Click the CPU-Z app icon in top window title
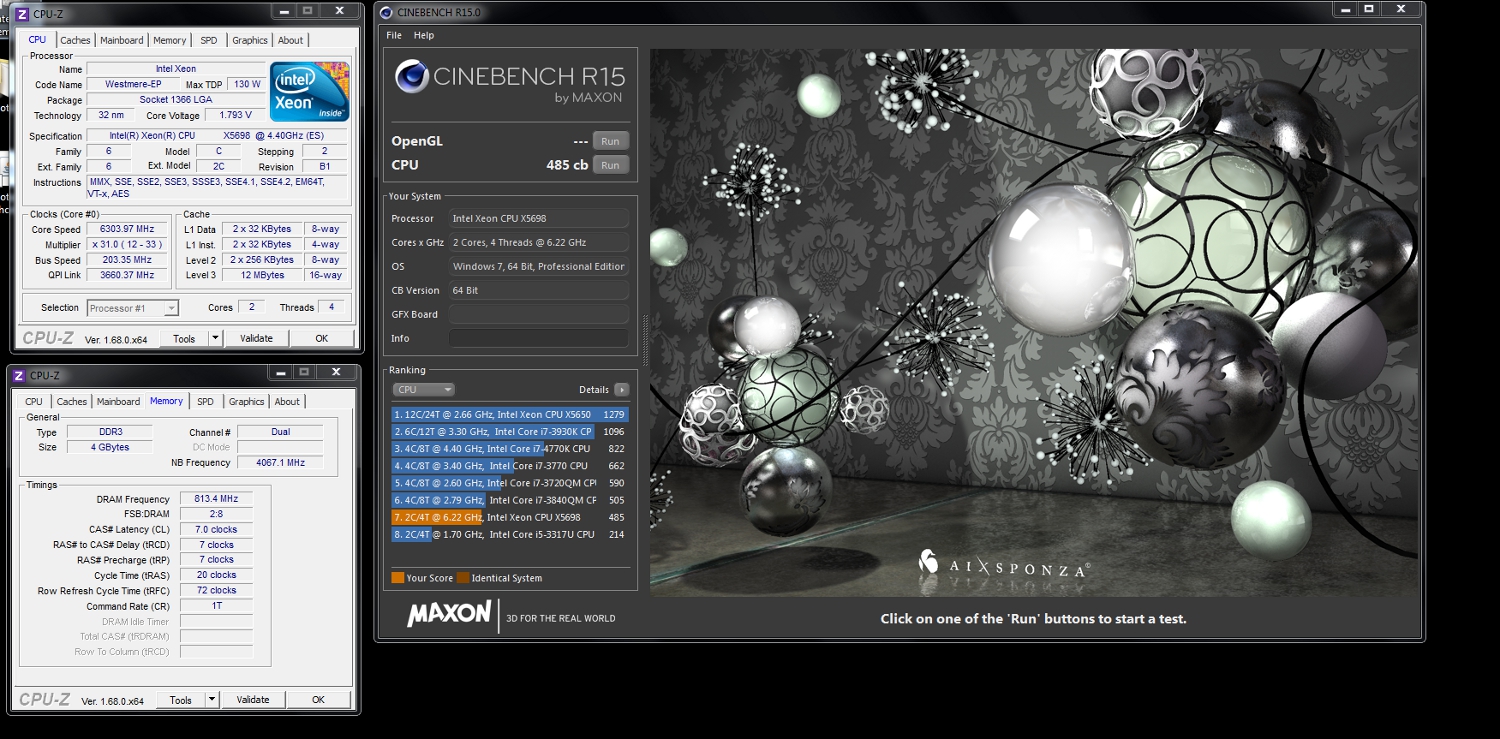Screen dimensions: 1500x739 (23, 14)
